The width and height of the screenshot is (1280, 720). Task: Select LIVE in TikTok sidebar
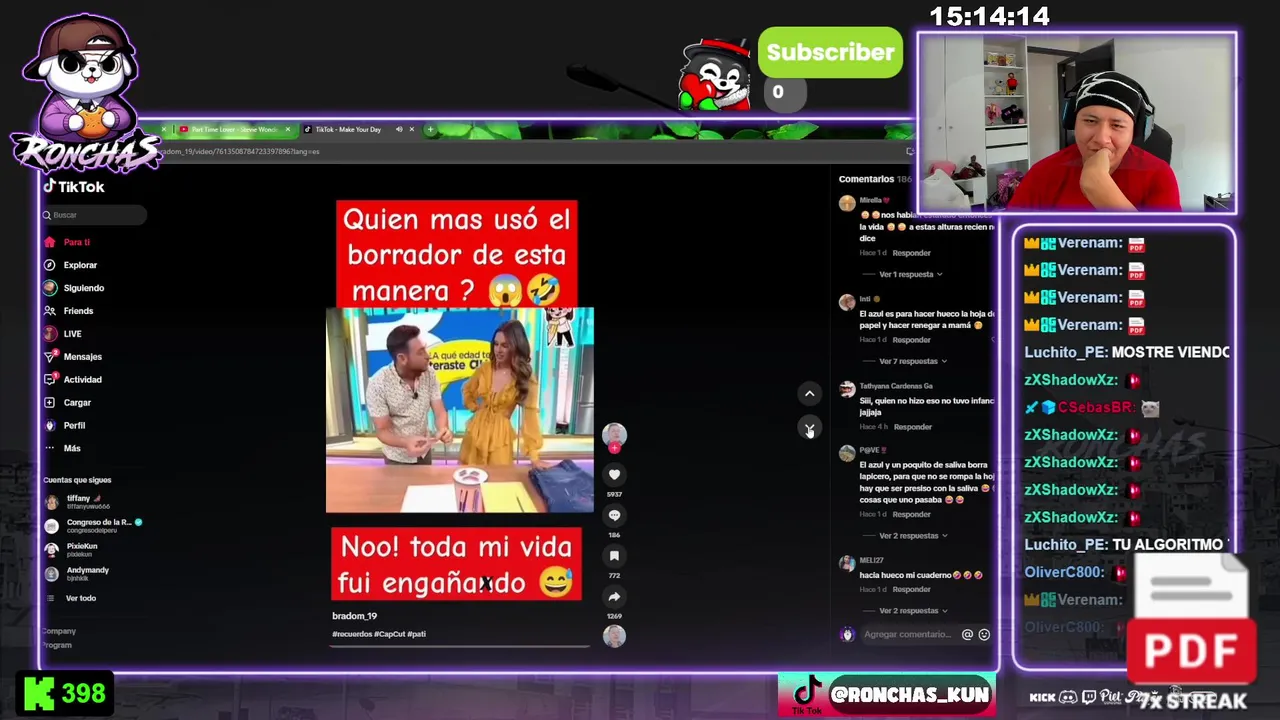tap(73, 334)
